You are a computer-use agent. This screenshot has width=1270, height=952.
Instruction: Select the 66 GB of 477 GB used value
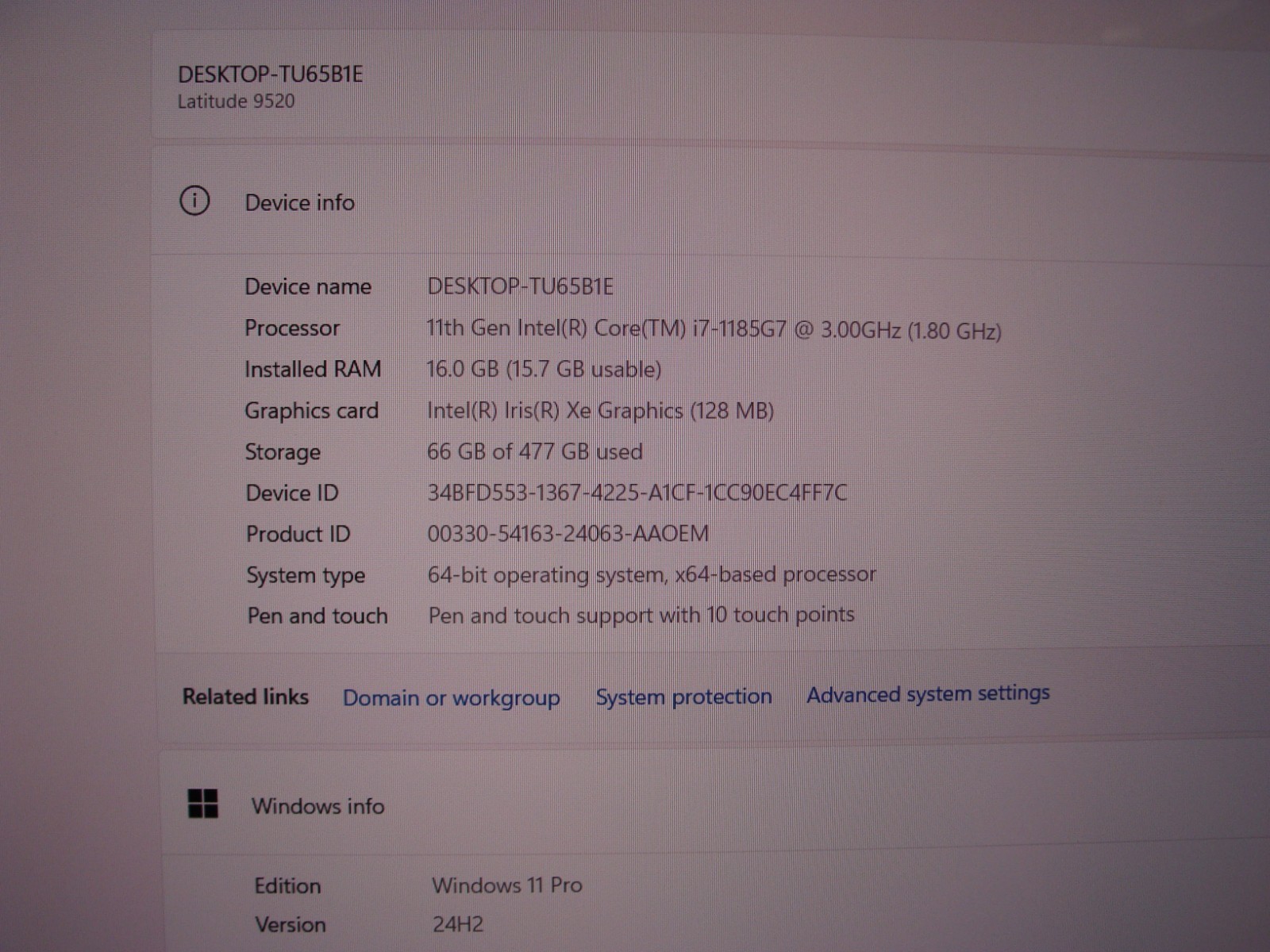click(535, 451)
